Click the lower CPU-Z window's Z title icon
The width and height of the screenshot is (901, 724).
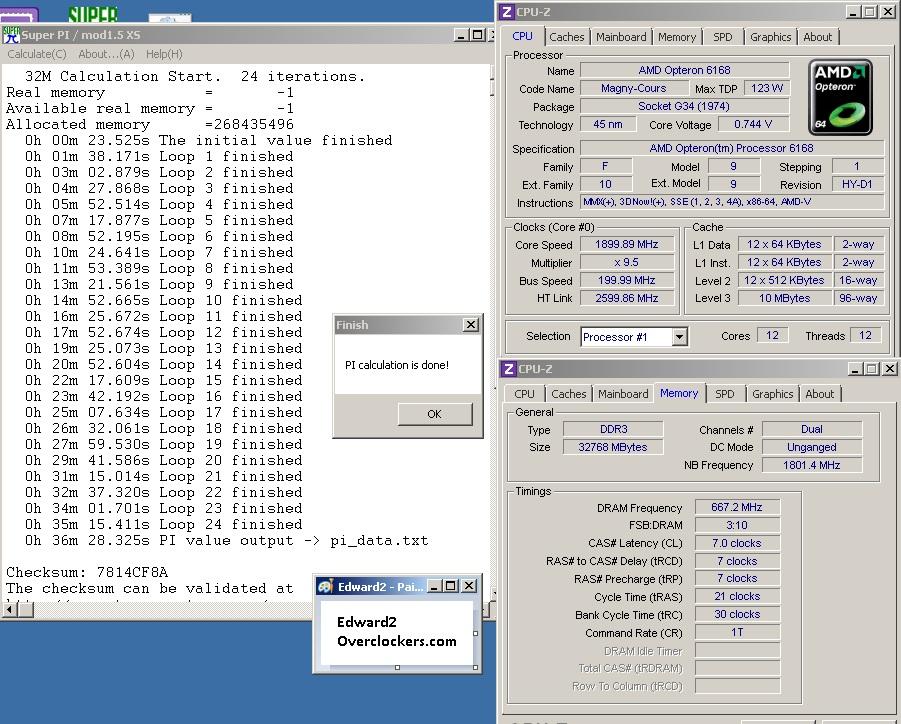click(509, 369)
